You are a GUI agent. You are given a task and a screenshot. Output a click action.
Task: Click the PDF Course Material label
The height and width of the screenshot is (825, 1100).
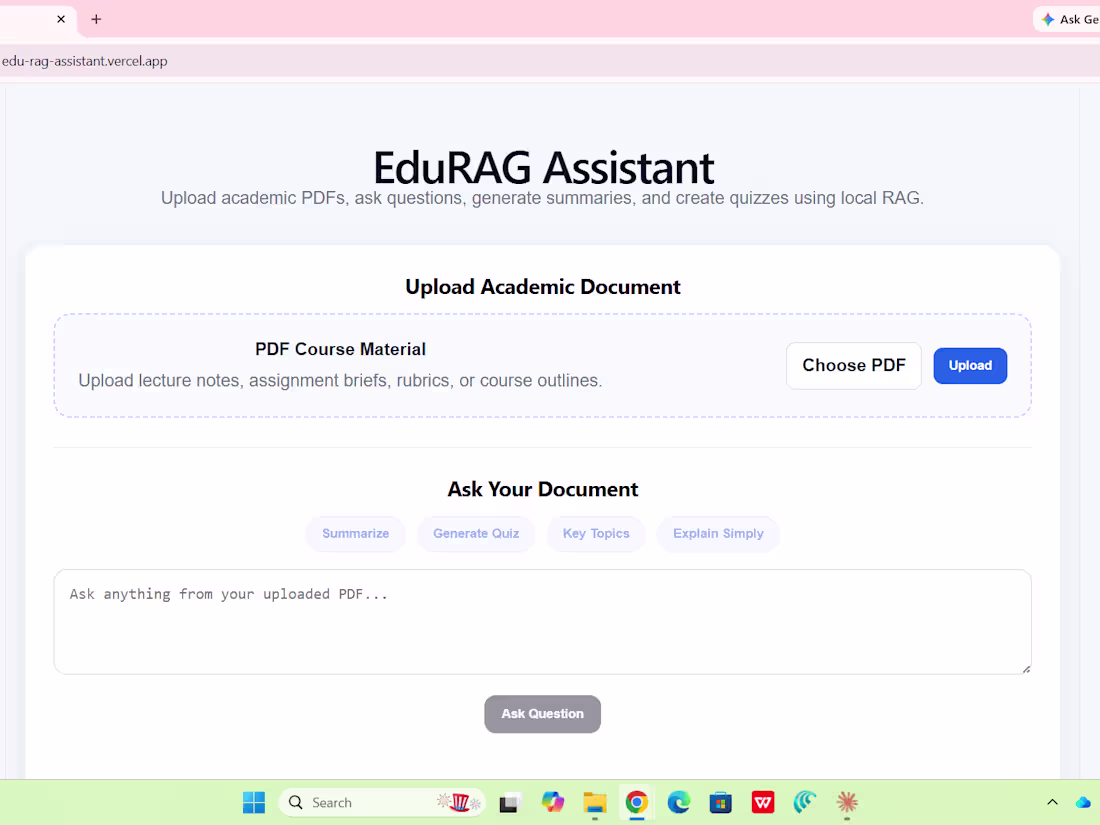340,349
